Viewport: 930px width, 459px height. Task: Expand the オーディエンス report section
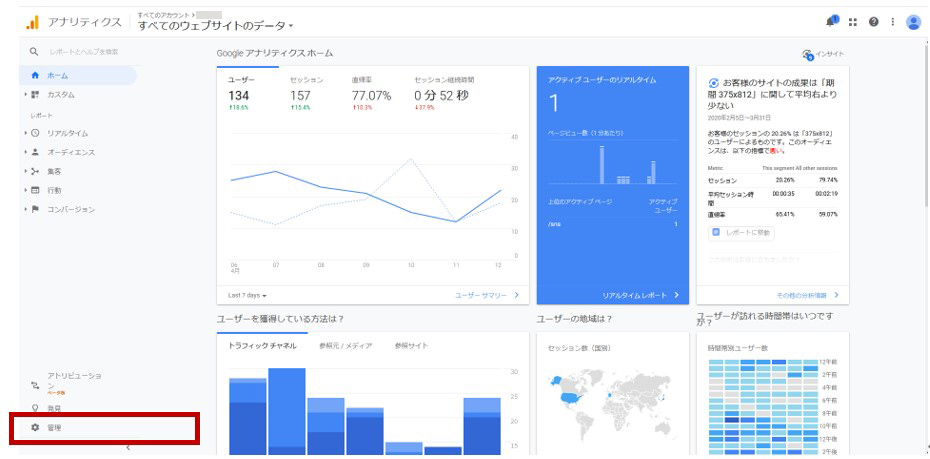[70, 152]
